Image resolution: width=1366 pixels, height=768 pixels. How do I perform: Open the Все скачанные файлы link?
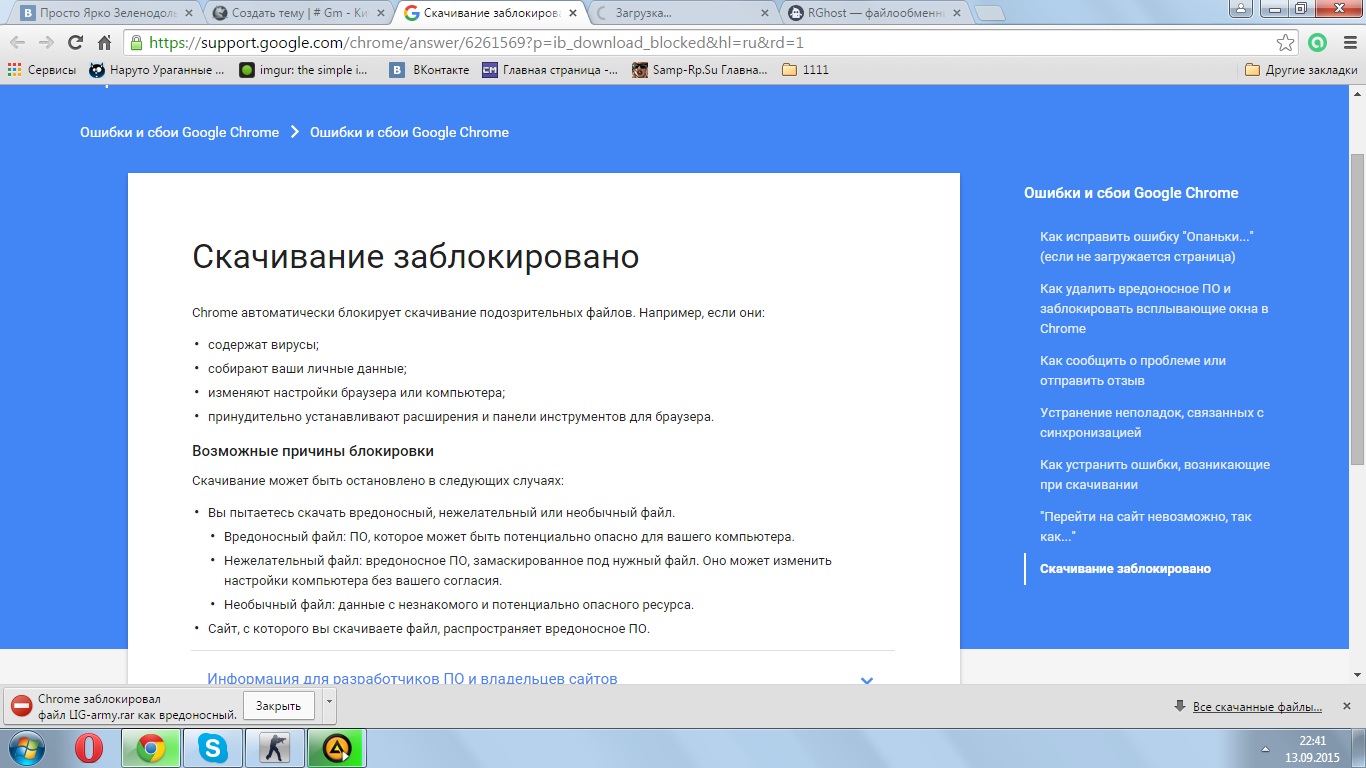coord(1257,707)
